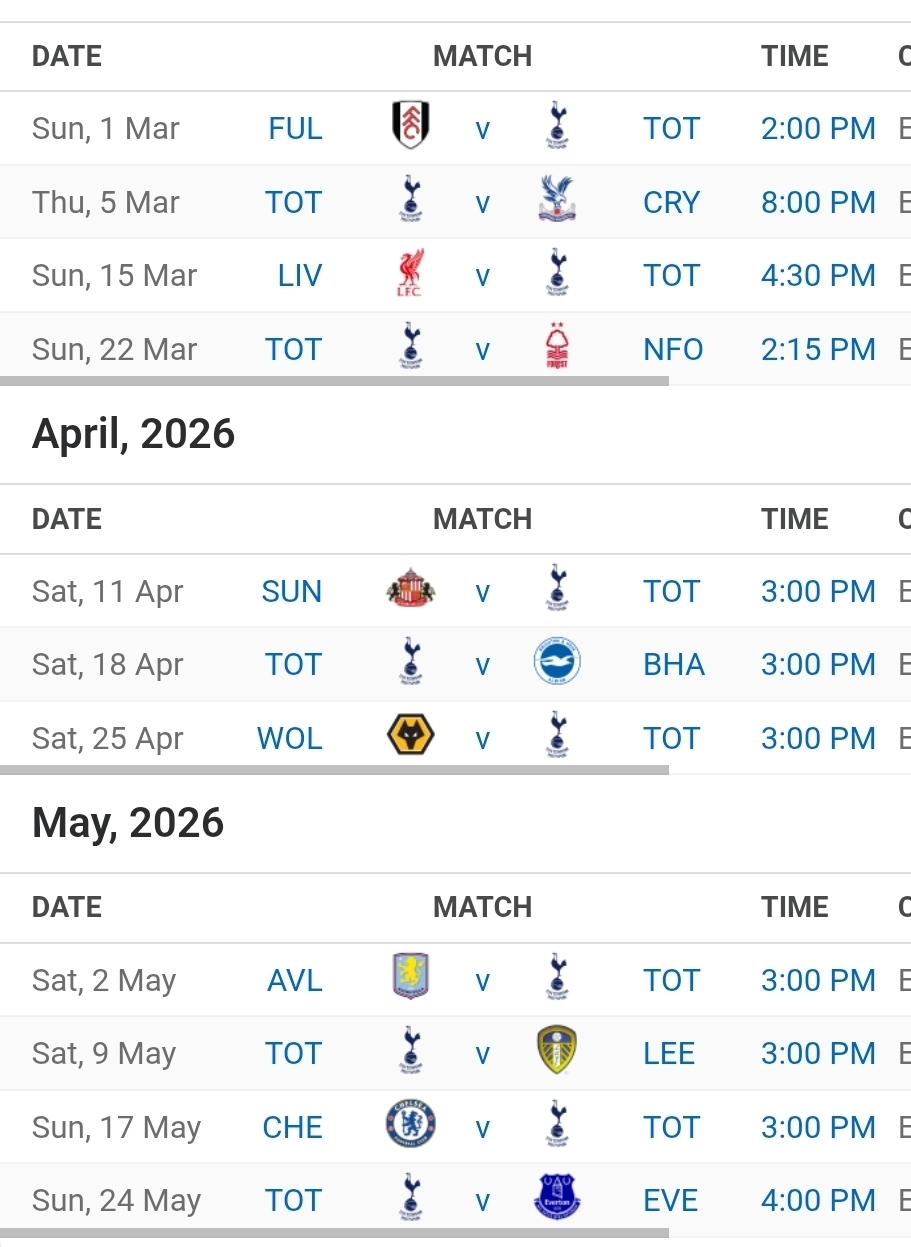The image size is (911, 1247).
Task: Click the horizontal scrollbar under March fixtures
Action: [334, 381]
